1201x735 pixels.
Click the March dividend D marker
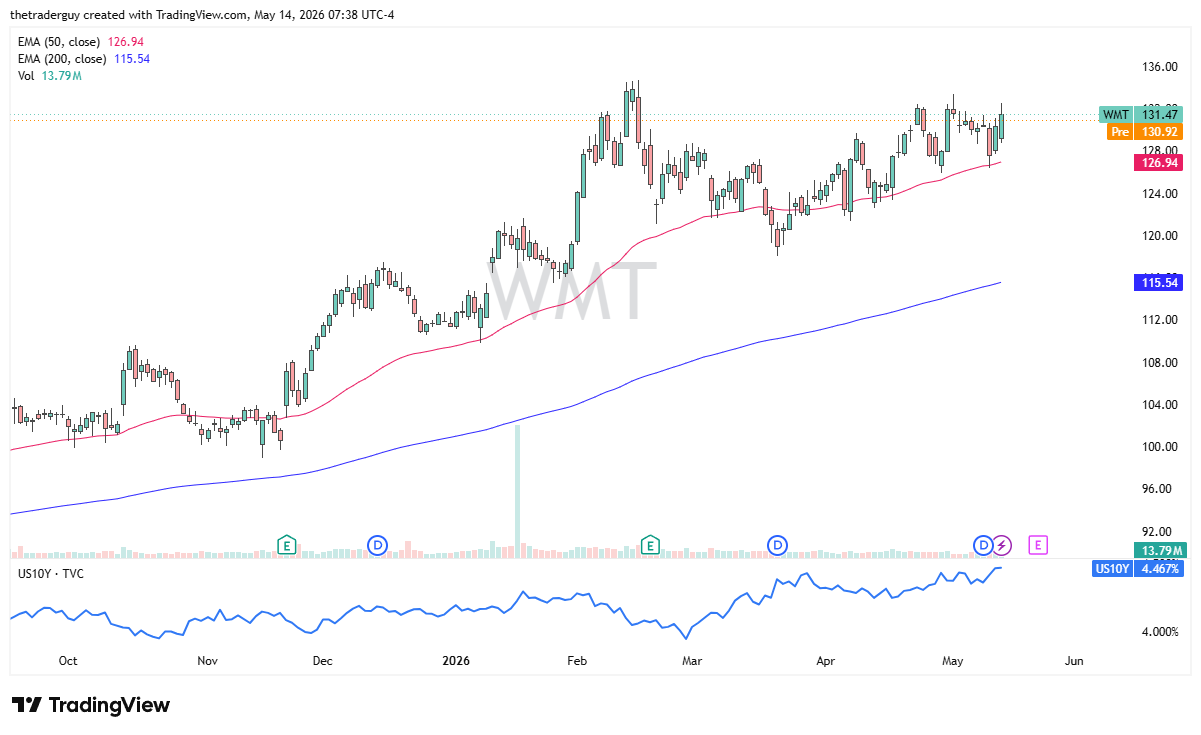pos(777,545)
